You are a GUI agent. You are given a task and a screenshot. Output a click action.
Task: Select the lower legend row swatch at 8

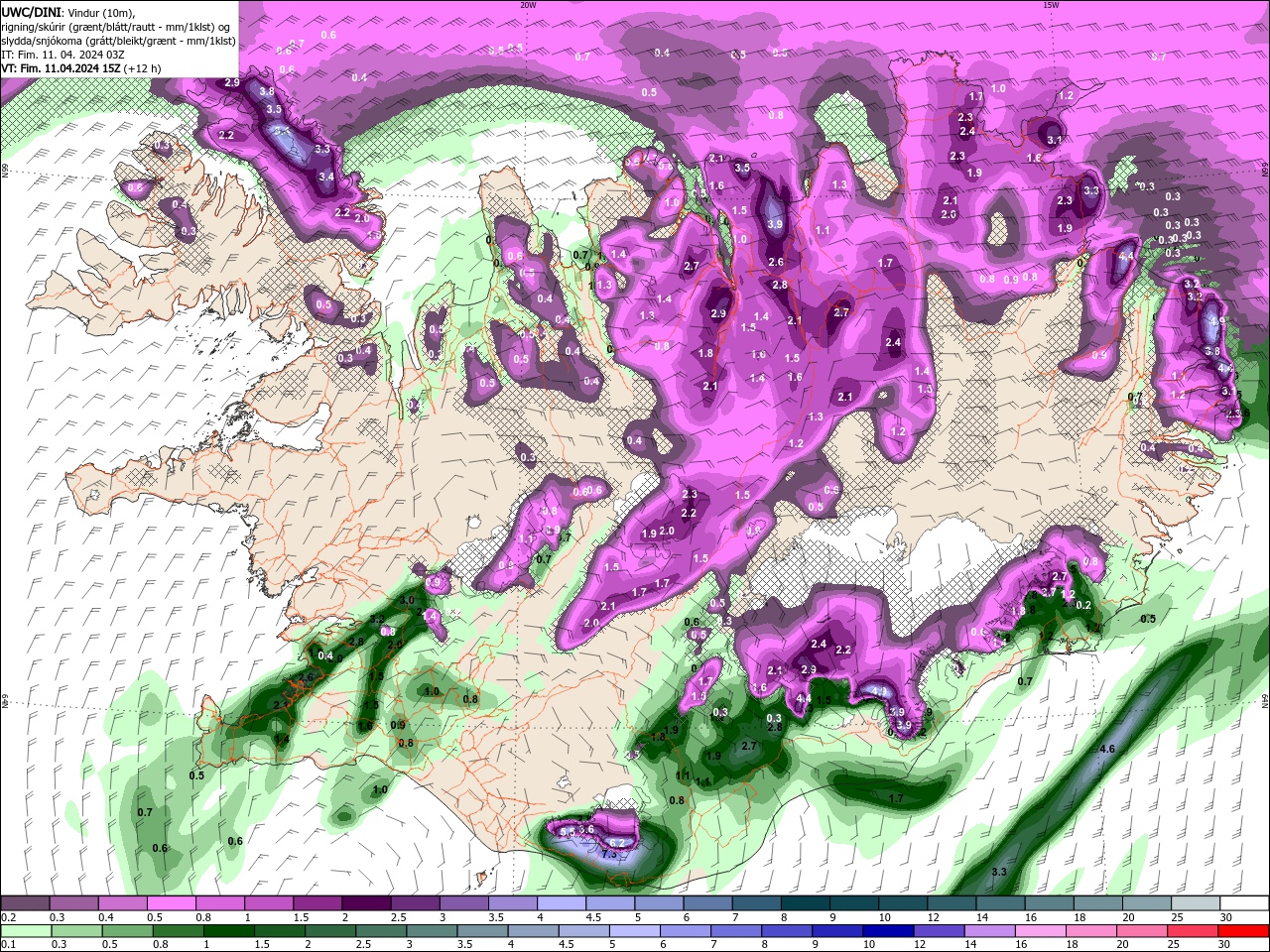[788, 931]
